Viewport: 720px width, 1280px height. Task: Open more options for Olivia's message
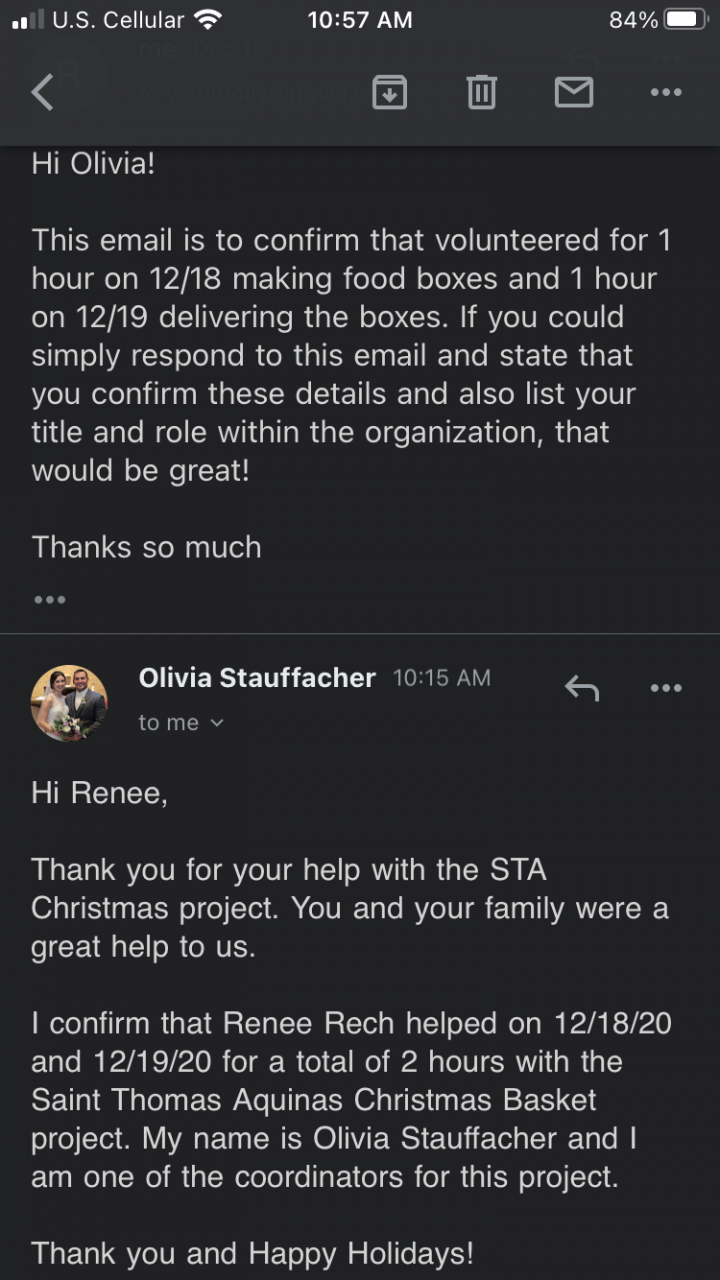(x=665, y=688)
